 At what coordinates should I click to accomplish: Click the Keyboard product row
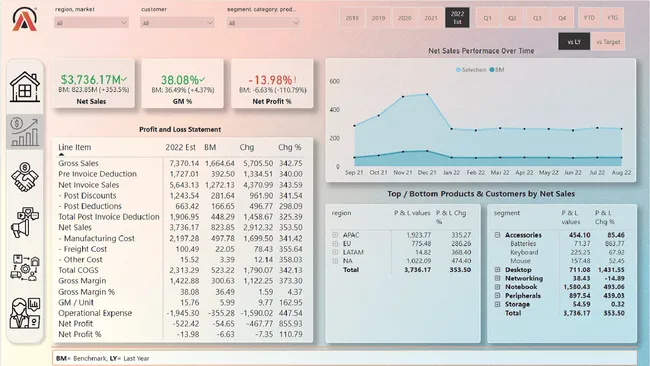[524, 252]
